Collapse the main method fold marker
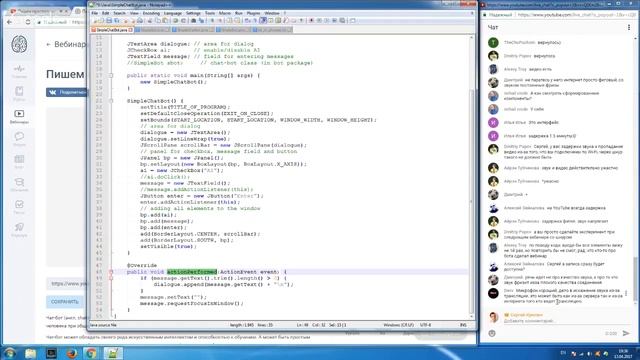640x360 pixels. (111, 76)
